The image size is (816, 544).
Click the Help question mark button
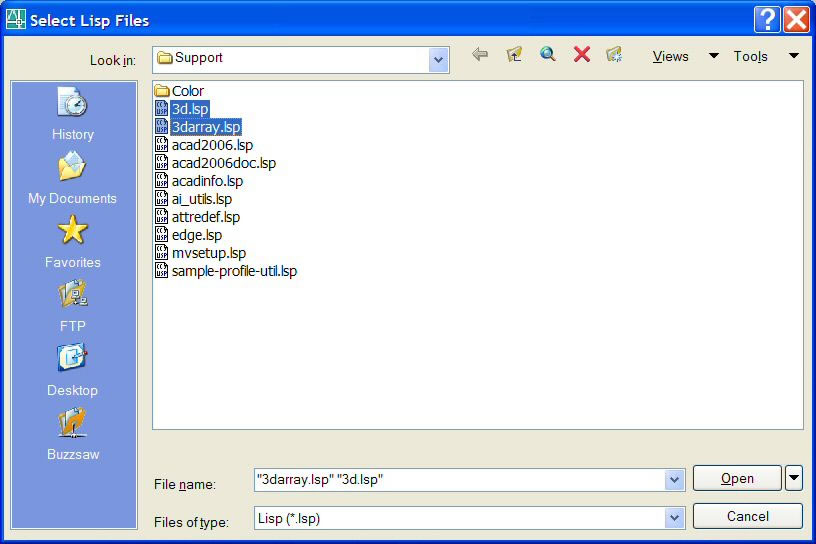767,20
